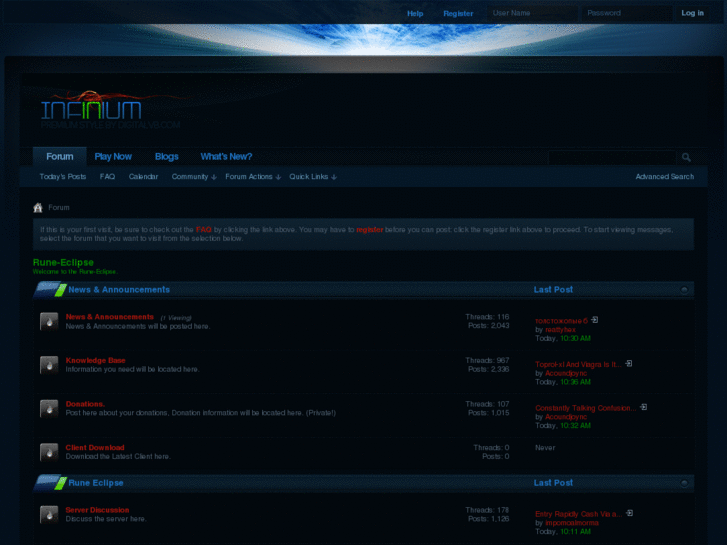Go to last post arrow beside Russian-titled thread
Screen dimensions: 727x545
tap(595, 320)
